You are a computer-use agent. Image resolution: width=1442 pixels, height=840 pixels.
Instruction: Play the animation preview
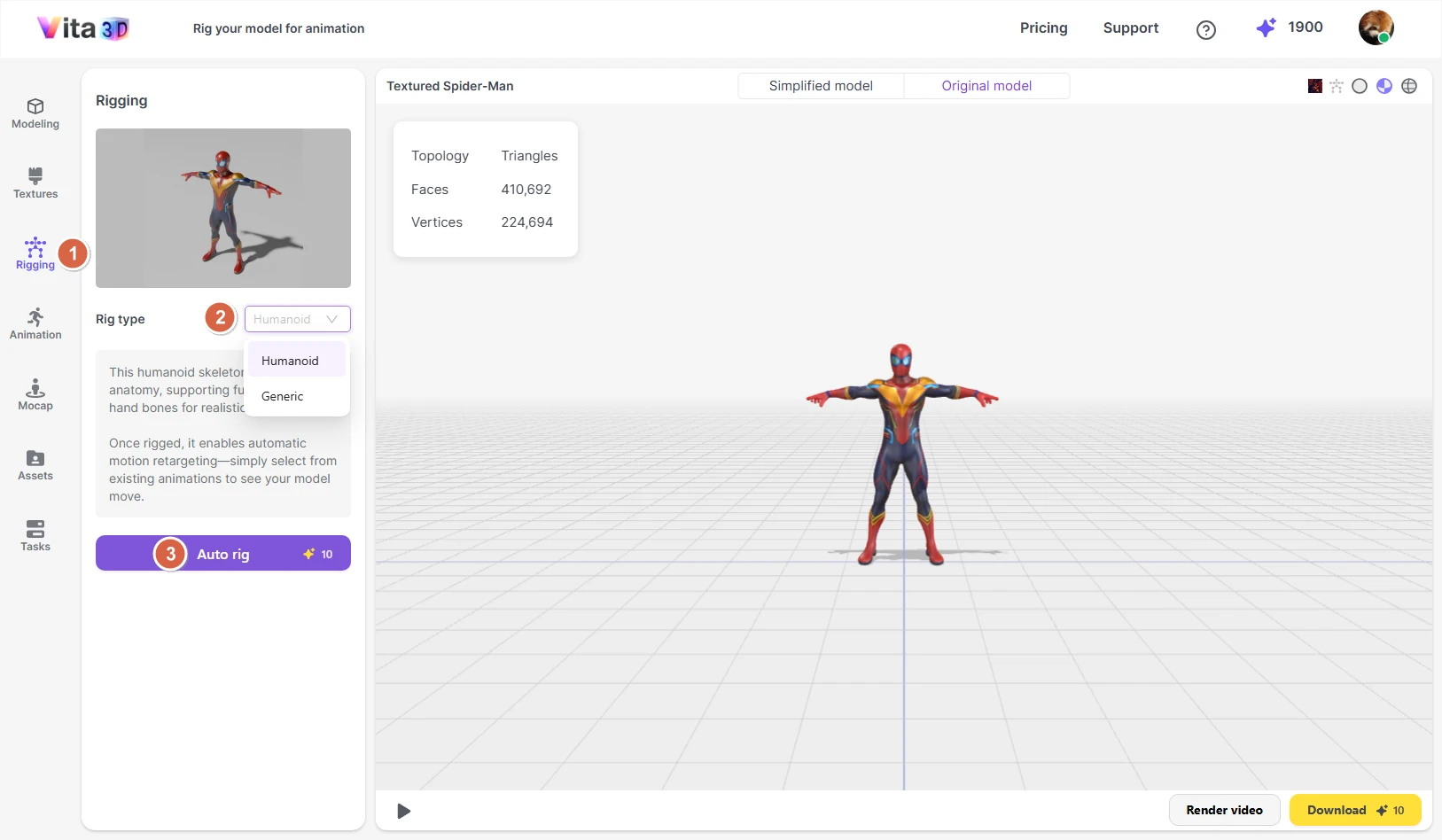[403, 811]
